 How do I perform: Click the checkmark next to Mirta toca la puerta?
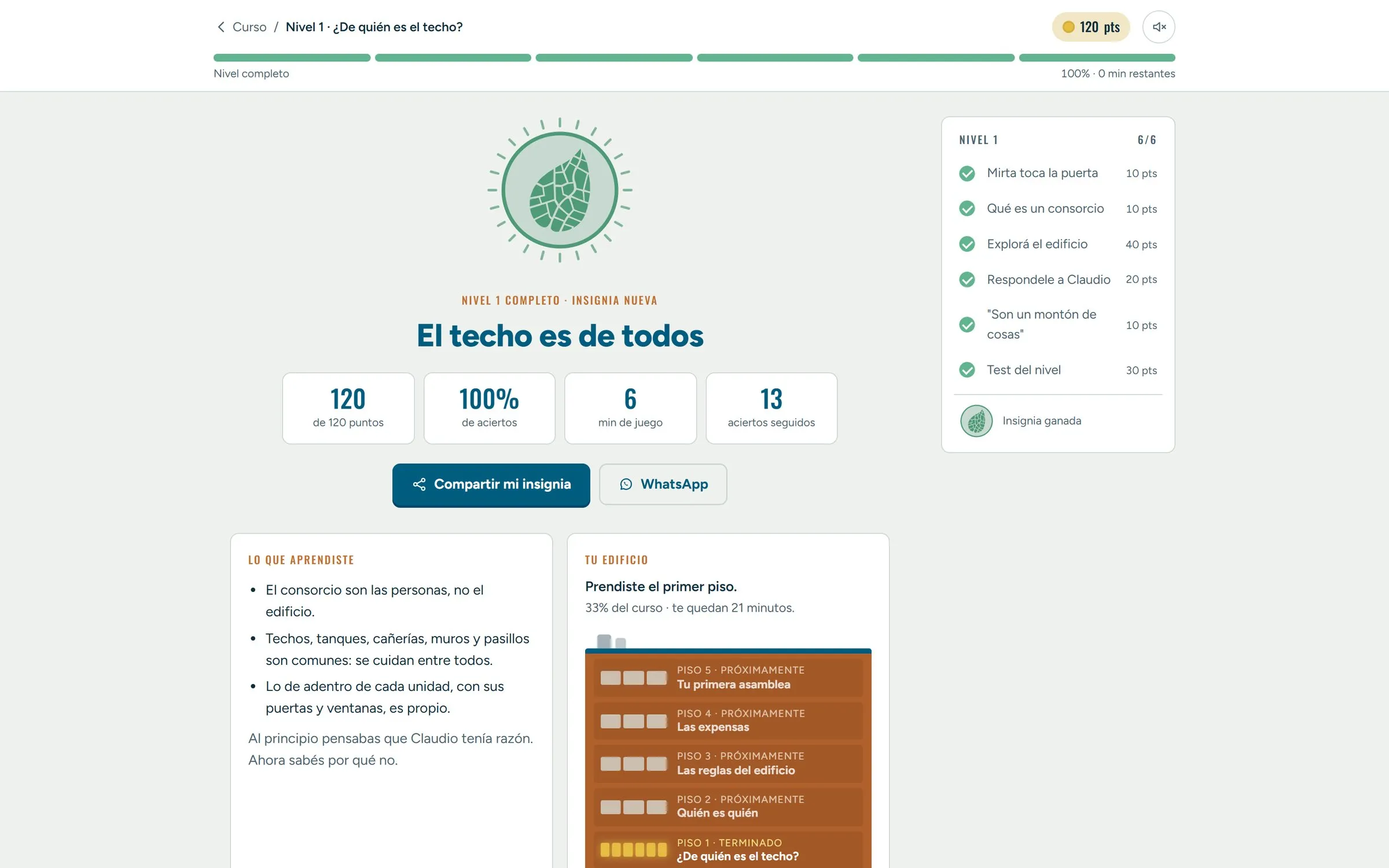coord(967,174)
